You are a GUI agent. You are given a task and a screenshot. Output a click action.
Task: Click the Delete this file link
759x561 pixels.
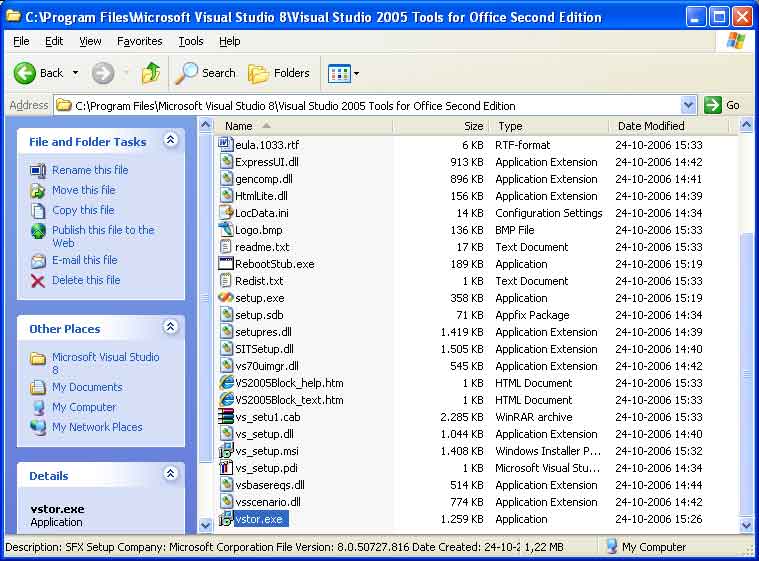coord(86,280)
